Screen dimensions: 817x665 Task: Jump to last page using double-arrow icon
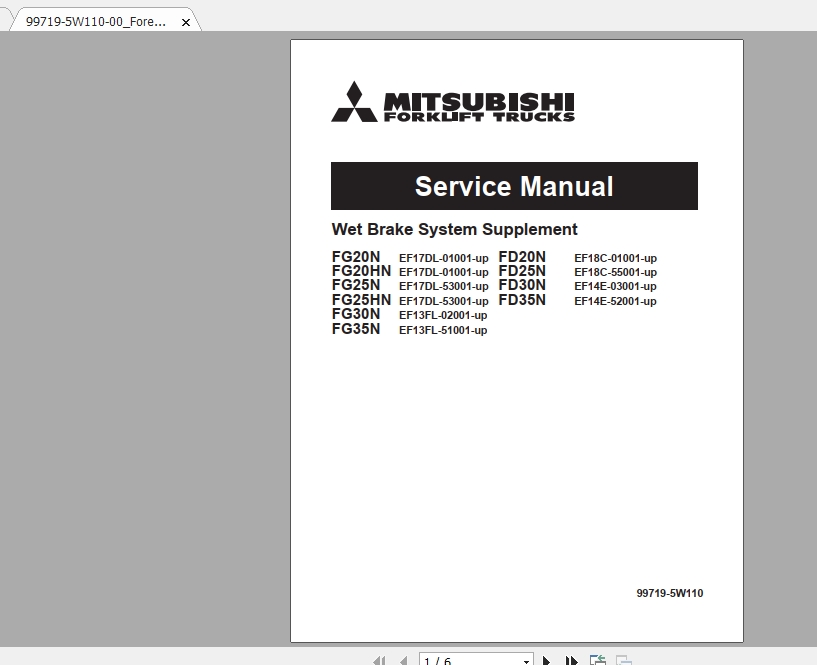tap(570, 660)
